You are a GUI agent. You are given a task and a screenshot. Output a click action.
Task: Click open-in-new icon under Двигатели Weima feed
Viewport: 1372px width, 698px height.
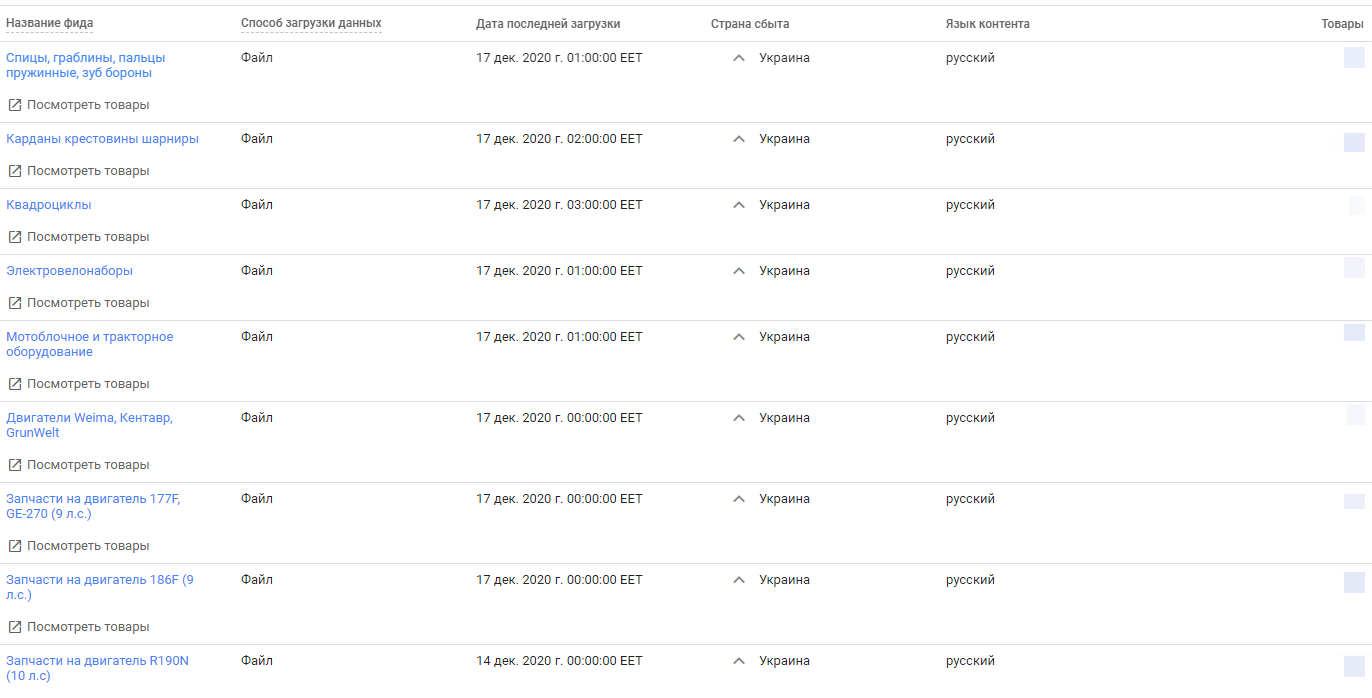15,465
